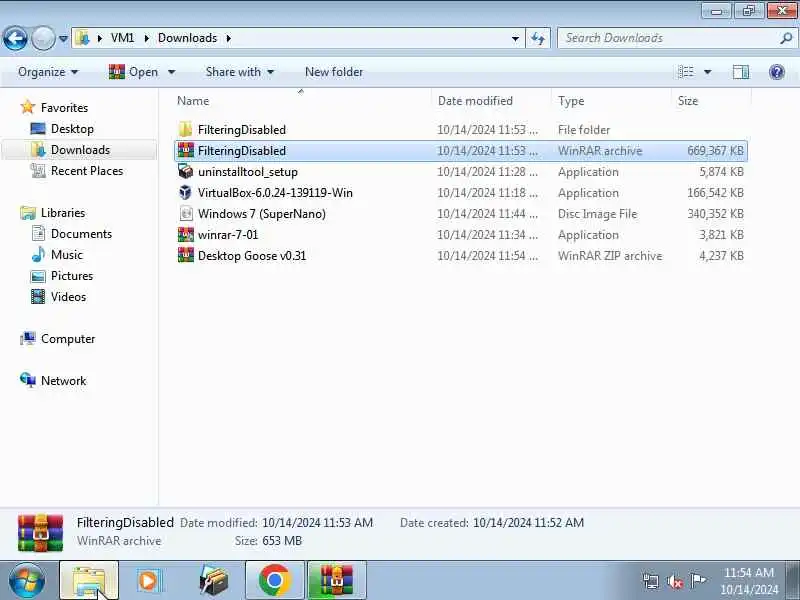The height and width of the screenshot is (600, 800).
Task: Click the Show desktop strip
Action: coord(792,580)
